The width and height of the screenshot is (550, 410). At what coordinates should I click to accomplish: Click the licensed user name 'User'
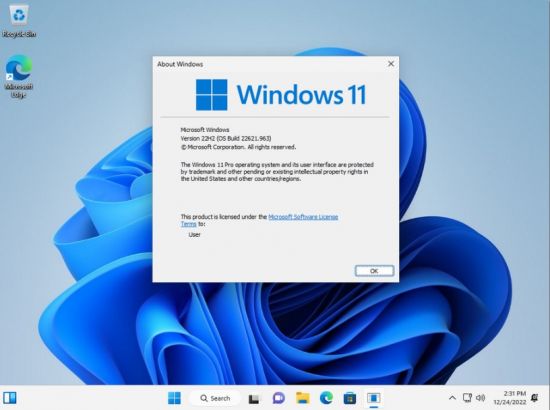[195, 235]
